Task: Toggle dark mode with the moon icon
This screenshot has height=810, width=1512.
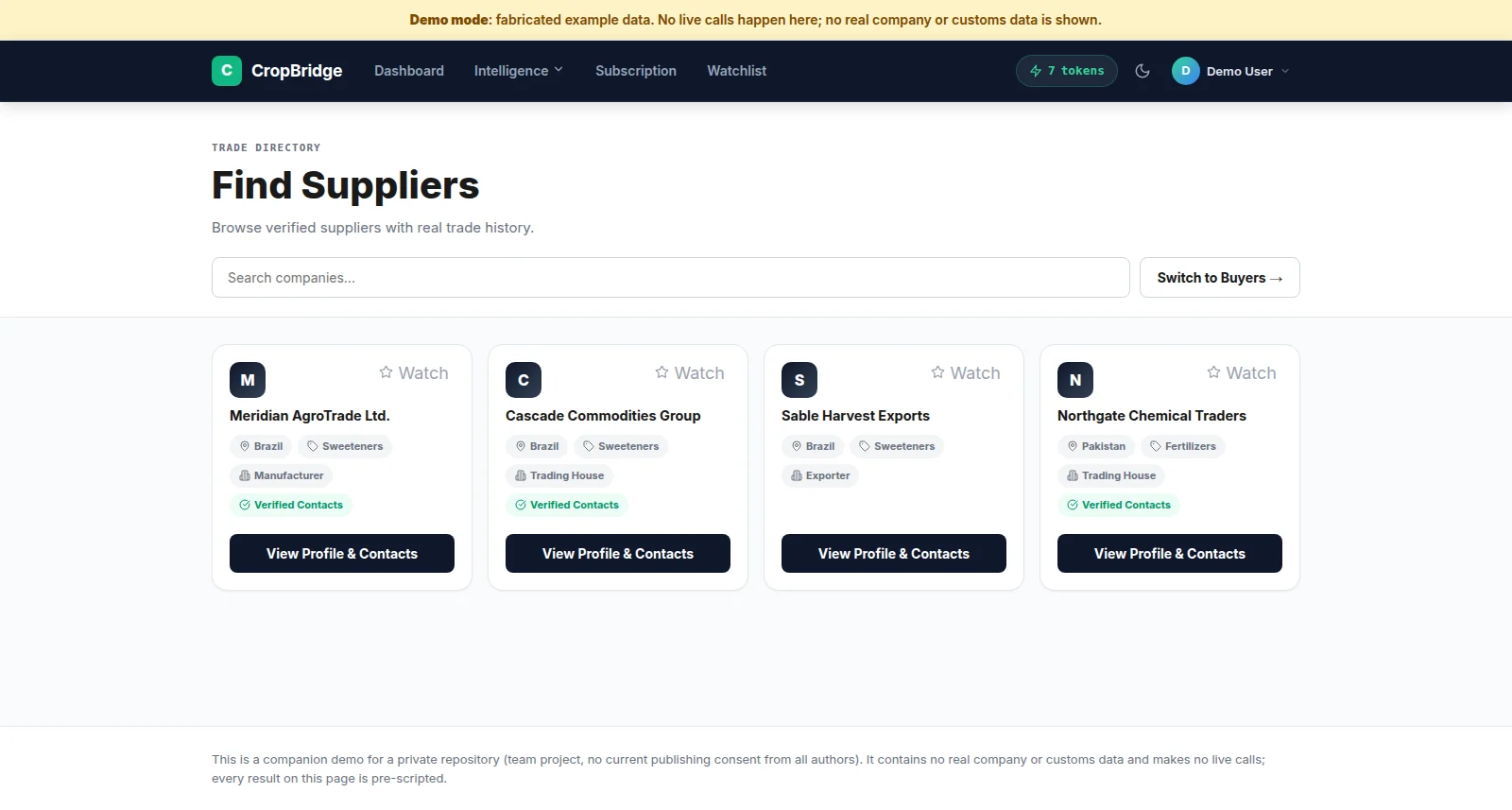Action: click(1143, 71)
